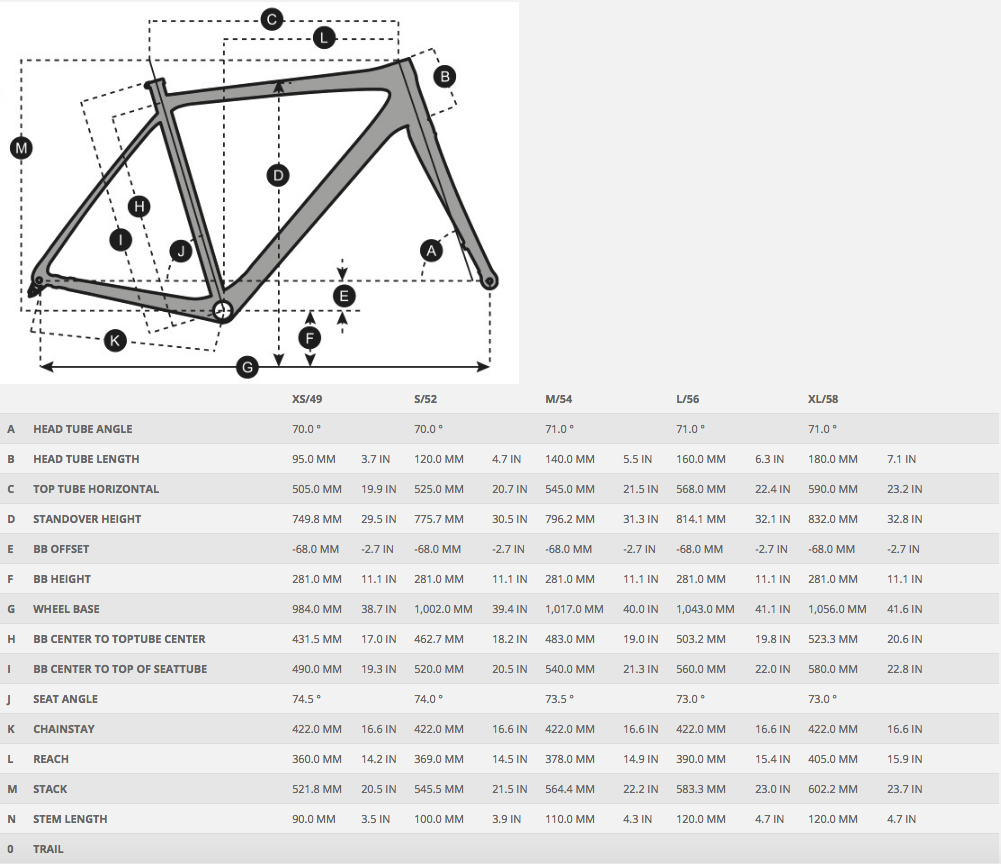The image size is (1001, 864).
Task: Click the bike frame geometry diagram
Action: pos(259,192)
